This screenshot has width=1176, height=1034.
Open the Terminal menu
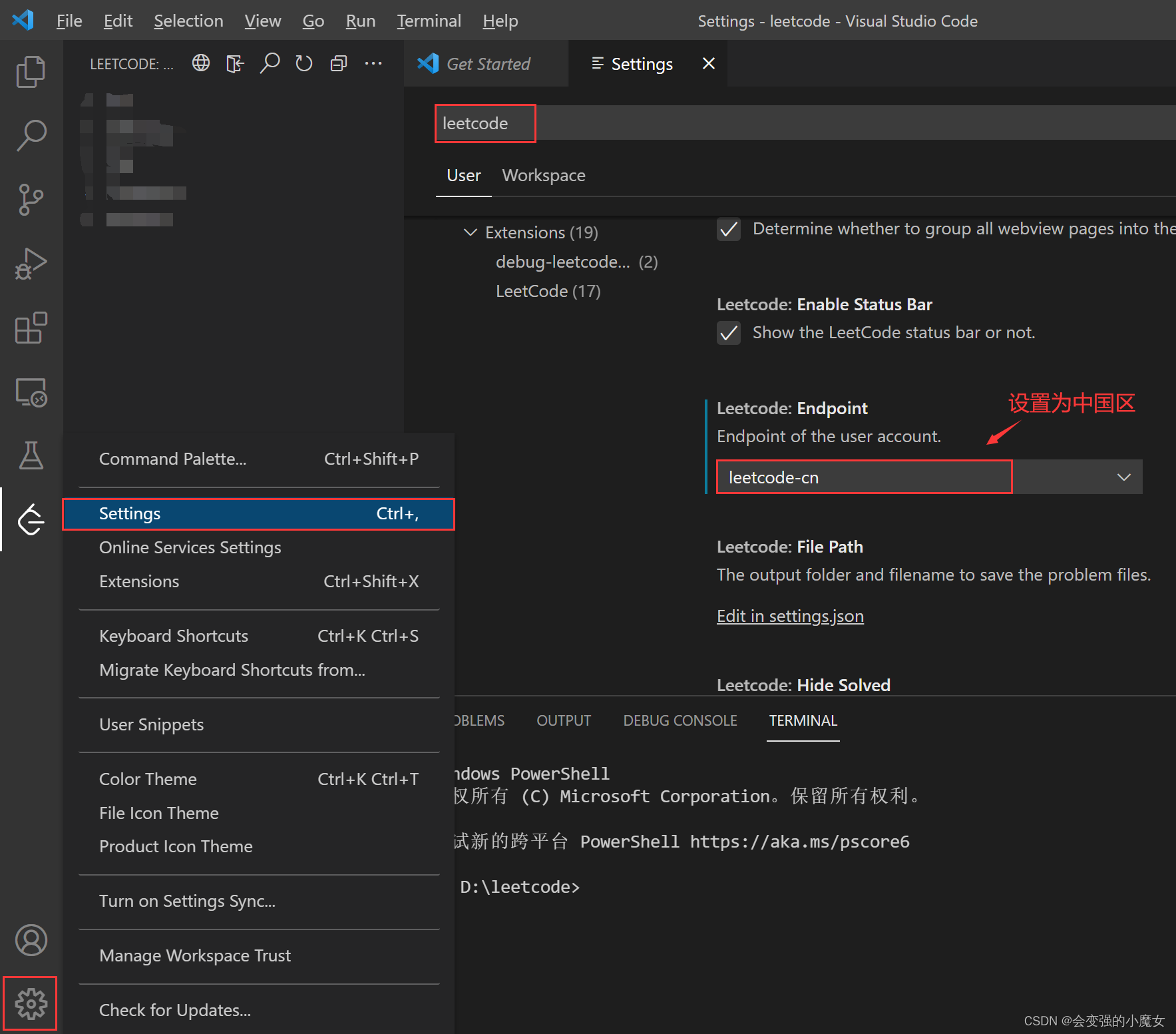point(429,21)
